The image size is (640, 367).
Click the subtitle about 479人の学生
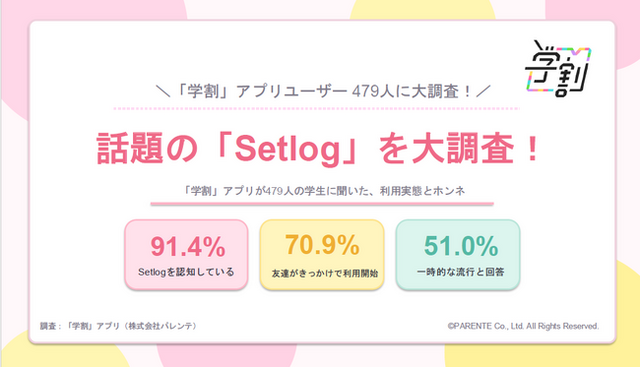click(323, 191)
